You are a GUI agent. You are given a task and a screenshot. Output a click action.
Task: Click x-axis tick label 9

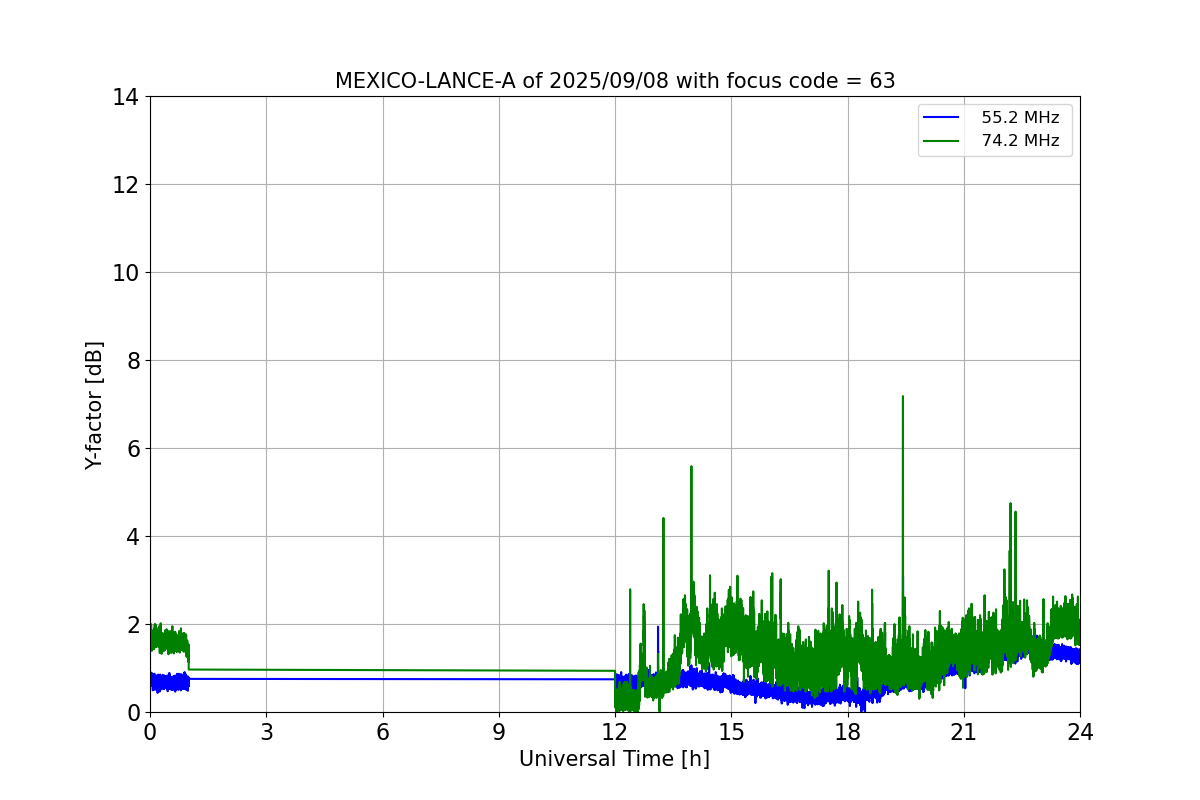[x=499, y=732]
